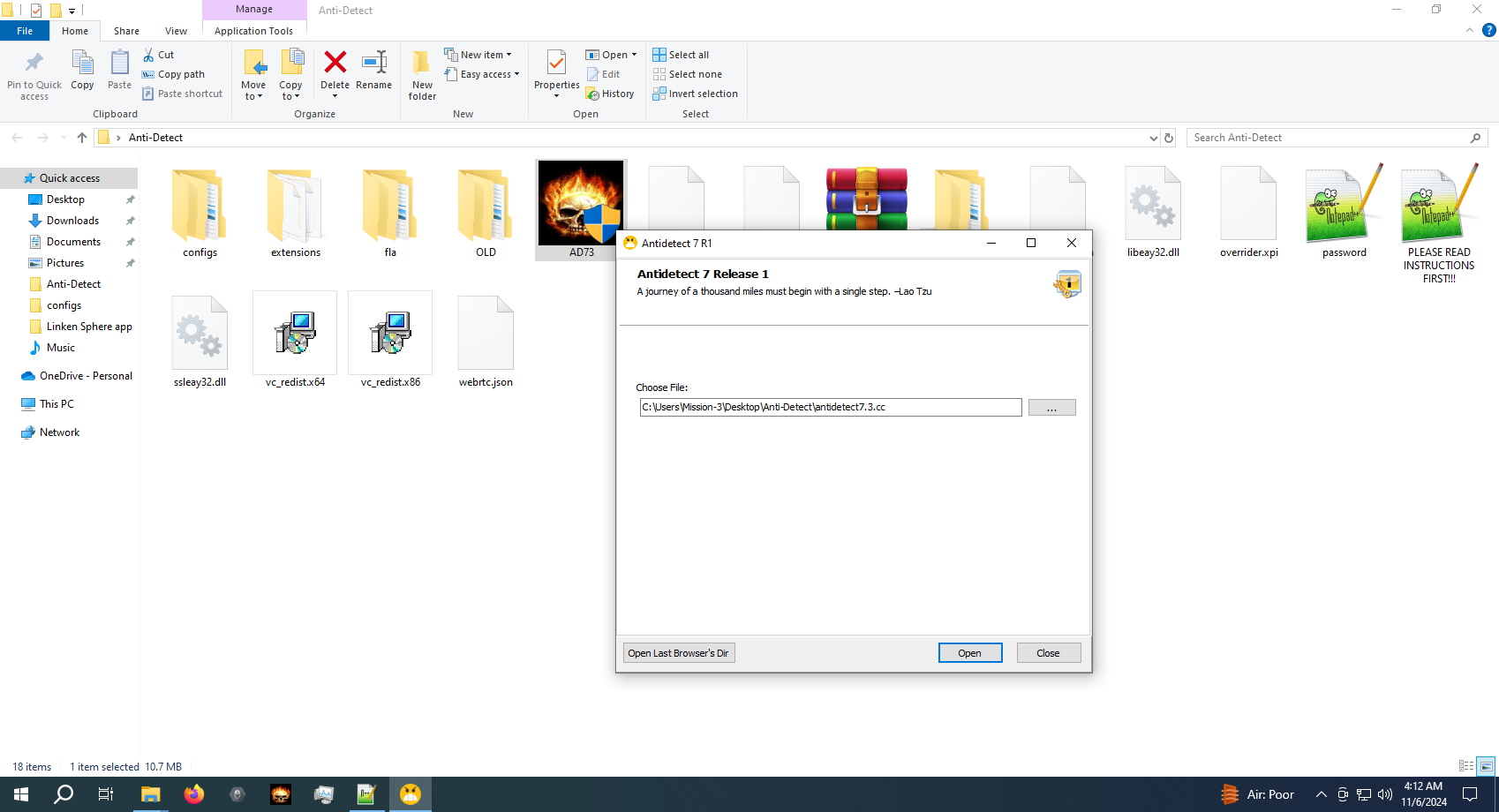Open Firefox from the taskbar
This screenshot has height=812, width=1499.
(x=193, y=794)
